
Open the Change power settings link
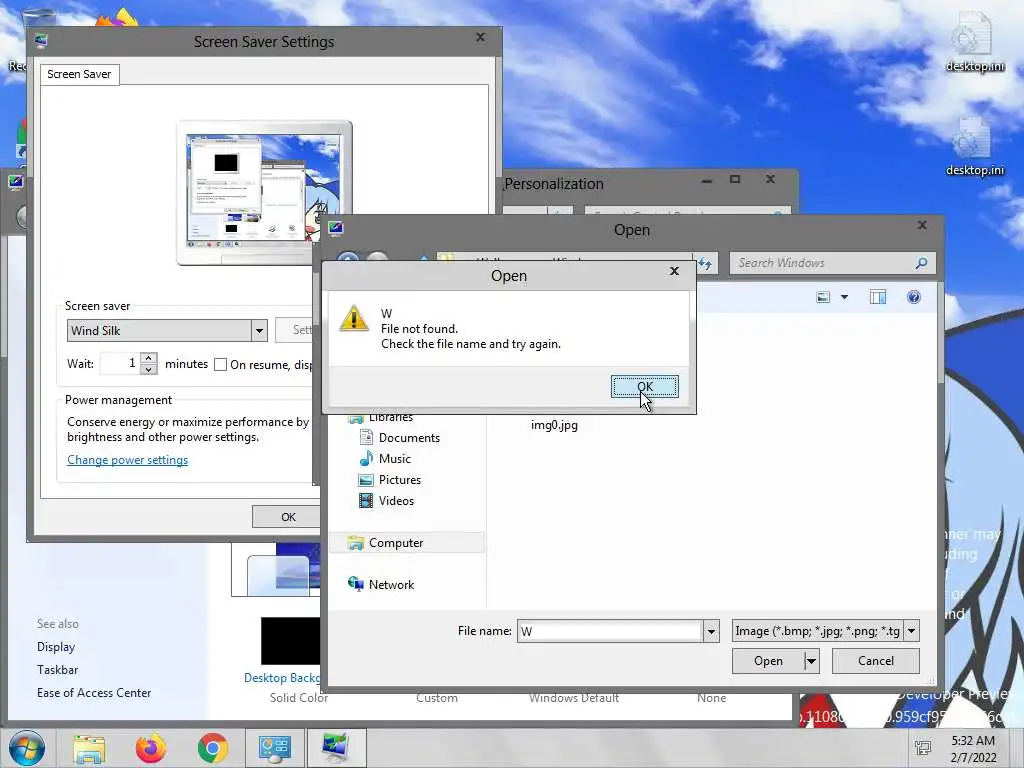tap(127, 460)
